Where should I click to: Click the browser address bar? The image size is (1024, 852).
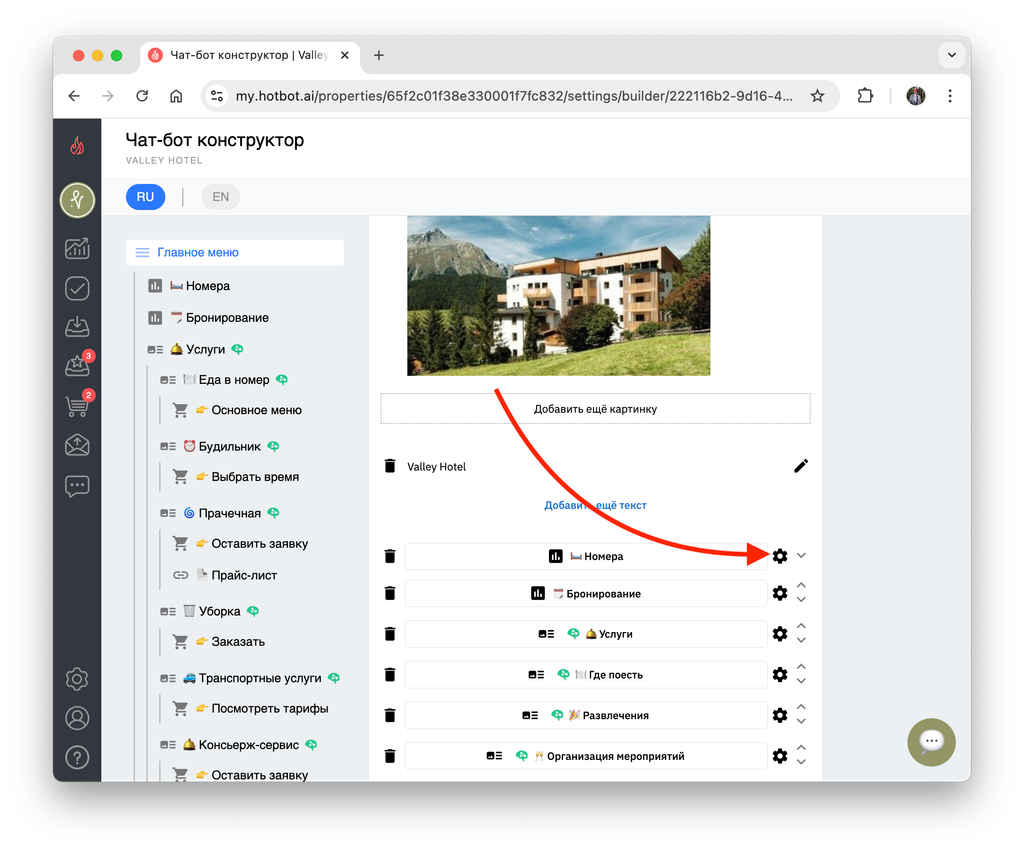click(514, 96)
